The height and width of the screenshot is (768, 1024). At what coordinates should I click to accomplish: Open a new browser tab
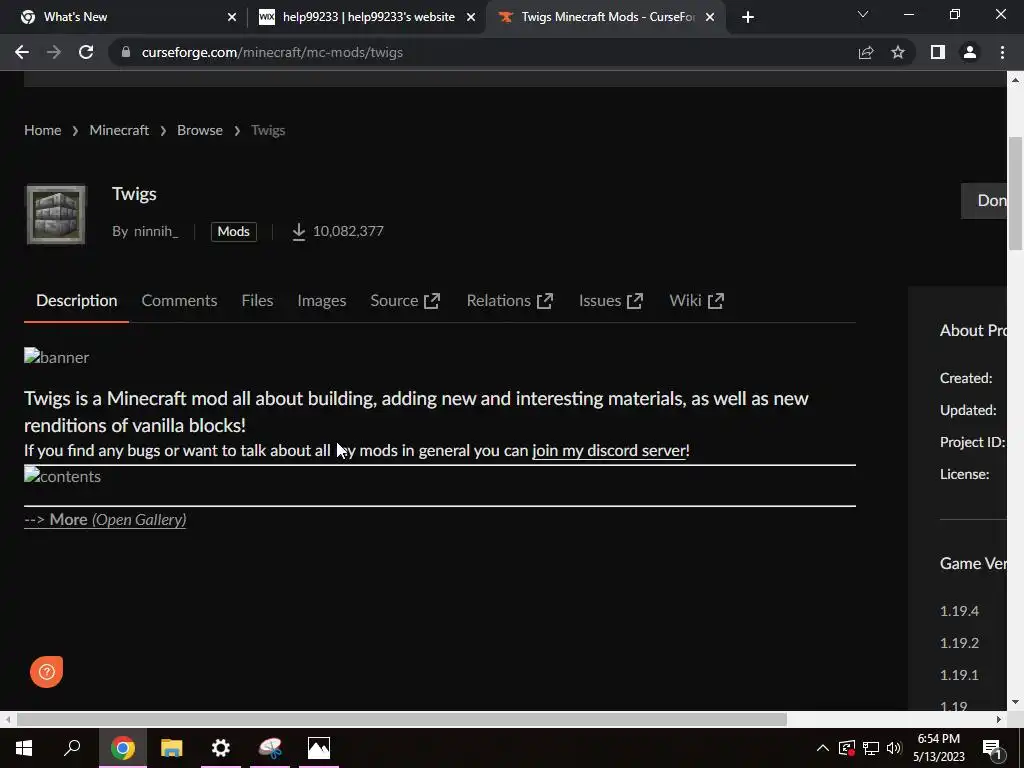pos(748,17)
